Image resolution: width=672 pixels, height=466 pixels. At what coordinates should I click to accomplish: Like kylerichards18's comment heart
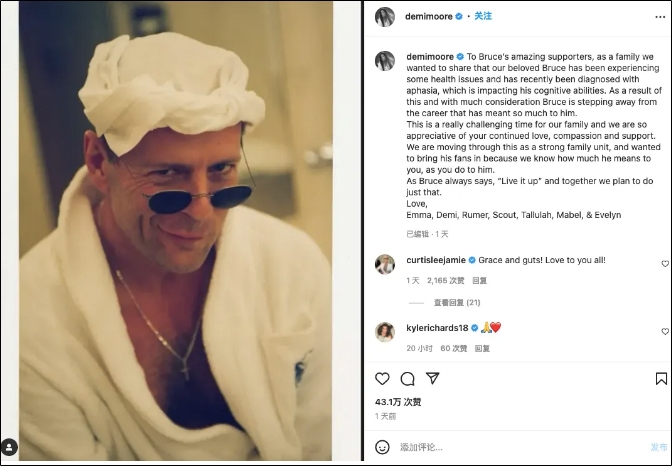[665, 331]
